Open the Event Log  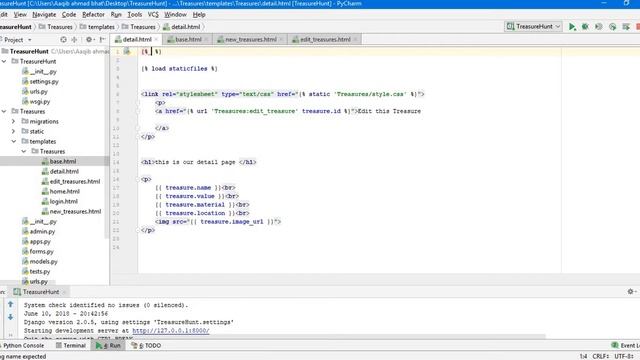625,345
